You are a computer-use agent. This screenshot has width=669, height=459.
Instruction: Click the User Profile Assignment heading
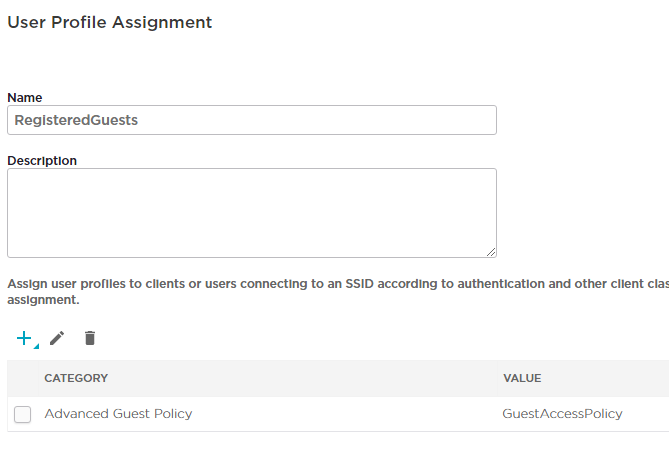[x=110, y=22]
